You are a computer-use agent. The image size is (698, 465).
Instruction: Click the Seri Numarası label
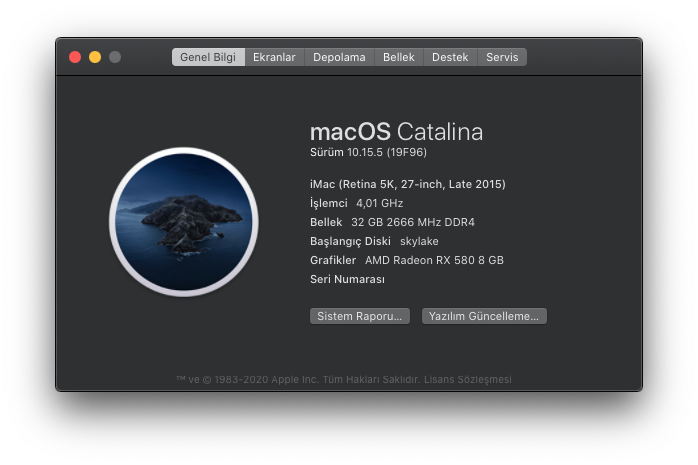tap(347, 279)
